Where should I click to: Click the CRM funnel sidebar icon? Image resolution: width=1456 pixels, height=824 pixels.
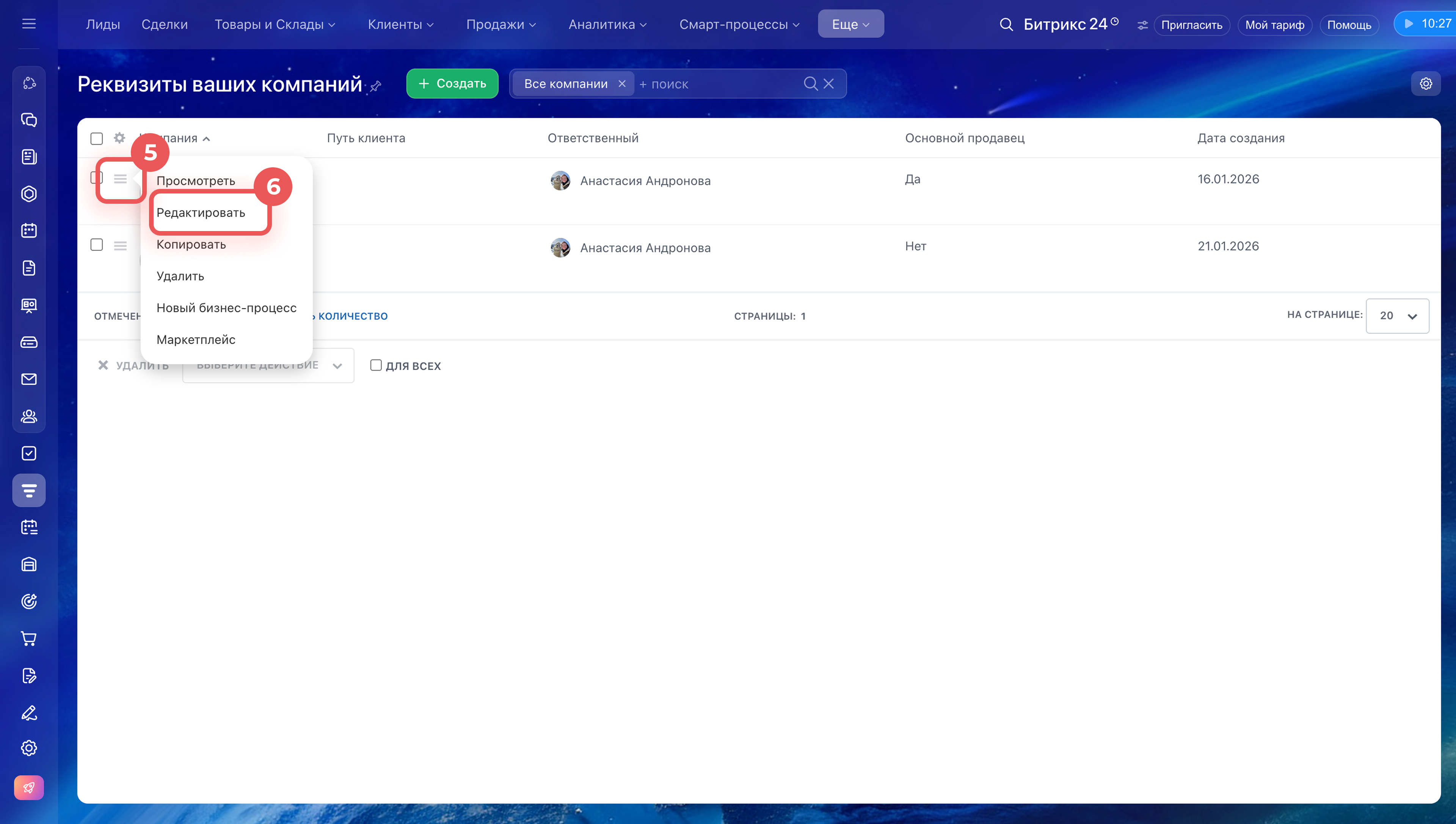point(29,490)
